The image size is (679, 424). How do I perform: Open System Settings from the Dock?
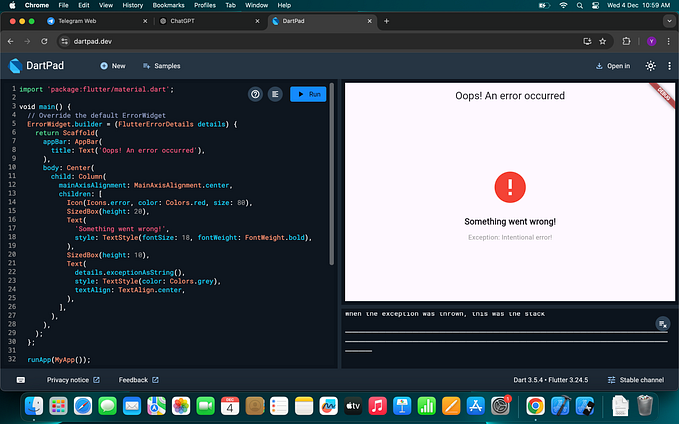click(500, 406)
